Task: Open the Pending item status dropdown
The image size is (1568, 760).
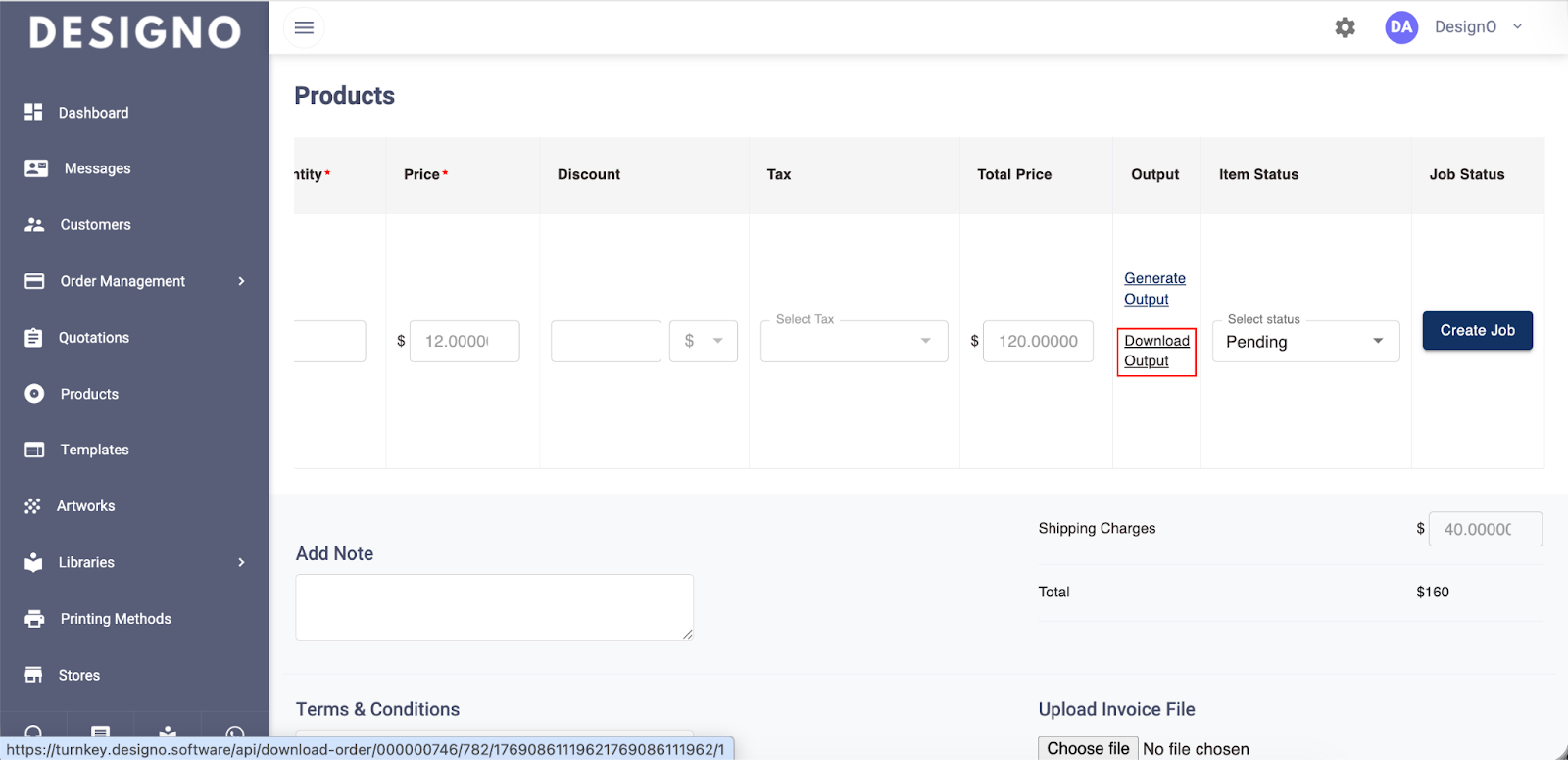Action: coord(1304,342)
